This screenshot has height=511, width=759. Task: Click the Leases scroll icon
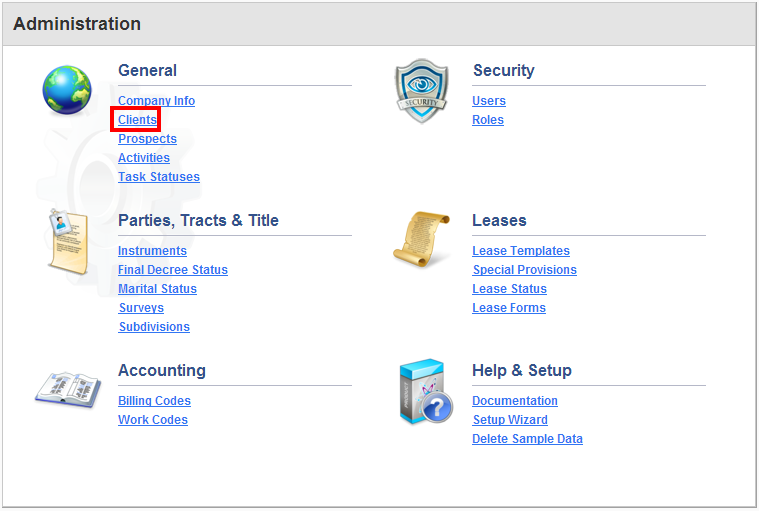[x=422, y=239]
